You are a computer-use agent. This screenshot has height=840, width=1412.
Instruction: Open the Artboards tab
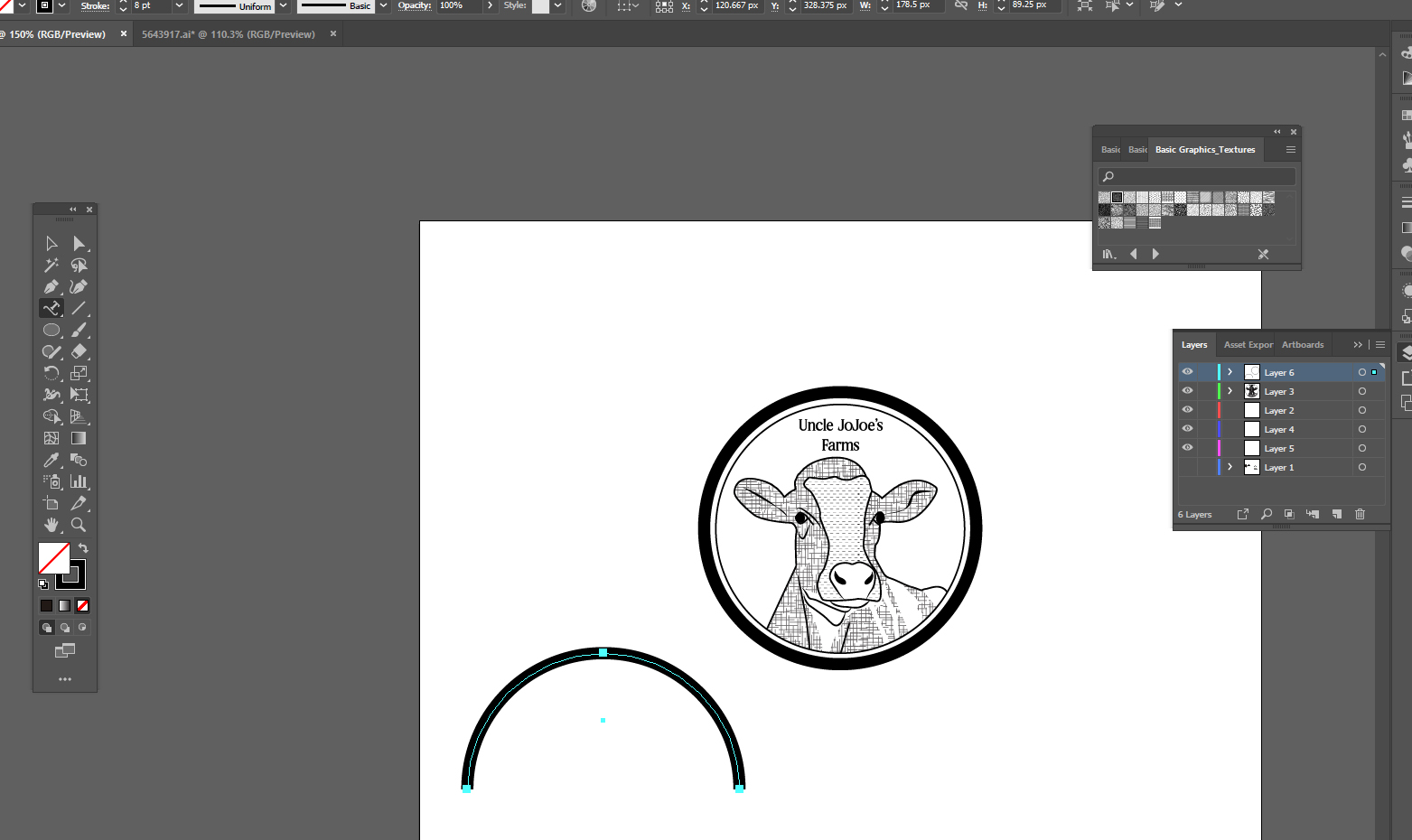click(1303, 345)
